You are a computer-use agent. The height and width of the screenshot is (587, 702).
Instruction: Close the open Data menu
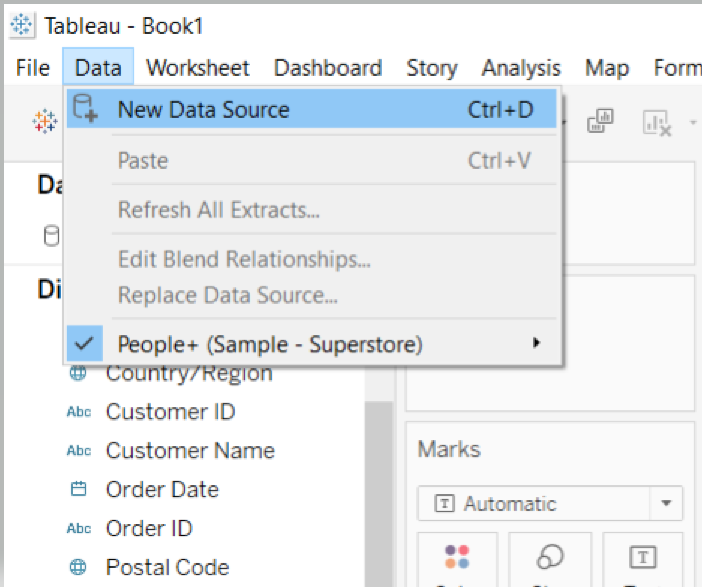coord(98,68)
